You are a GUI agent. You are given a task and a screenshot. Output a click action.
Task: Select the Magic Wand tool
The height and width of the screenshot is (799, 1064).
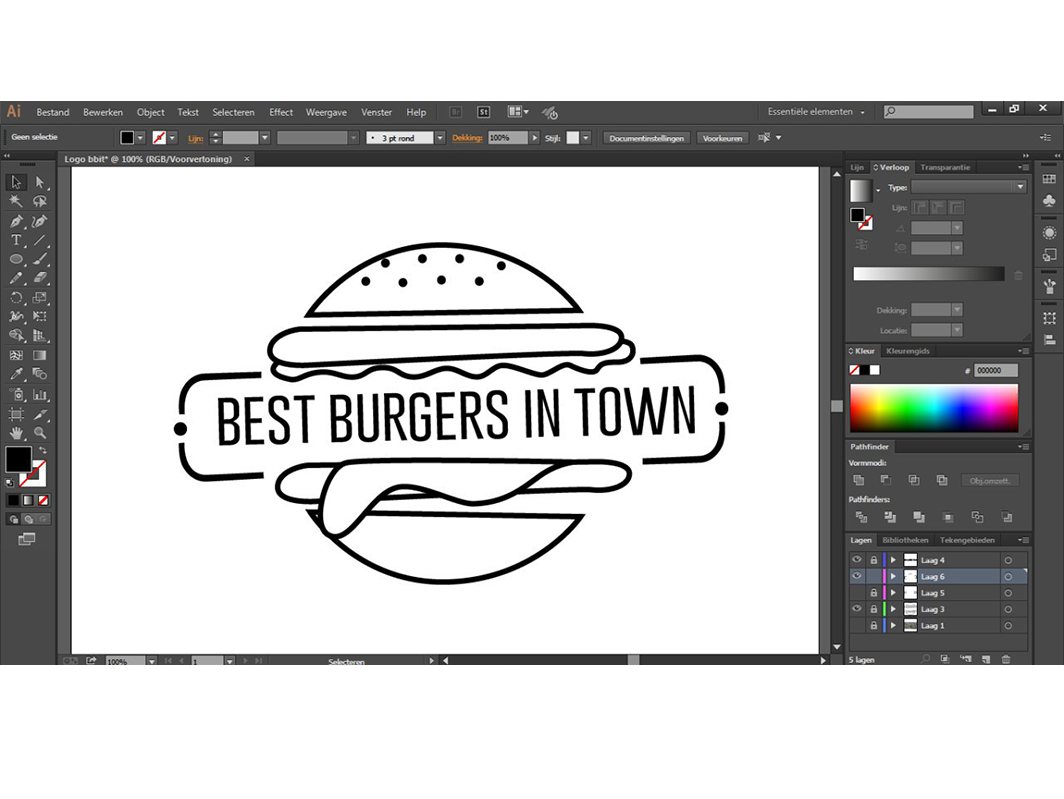[x=16, y=201]
